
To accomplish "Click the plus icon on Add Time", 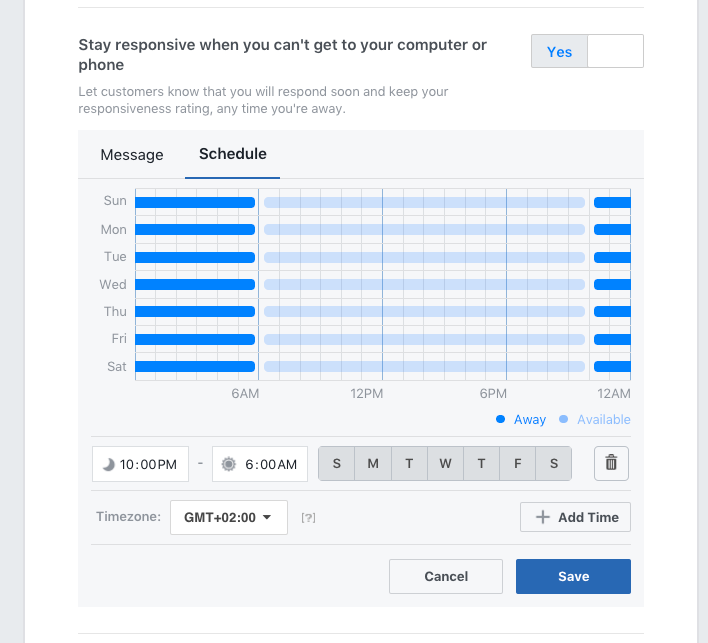I will (542, 517).
